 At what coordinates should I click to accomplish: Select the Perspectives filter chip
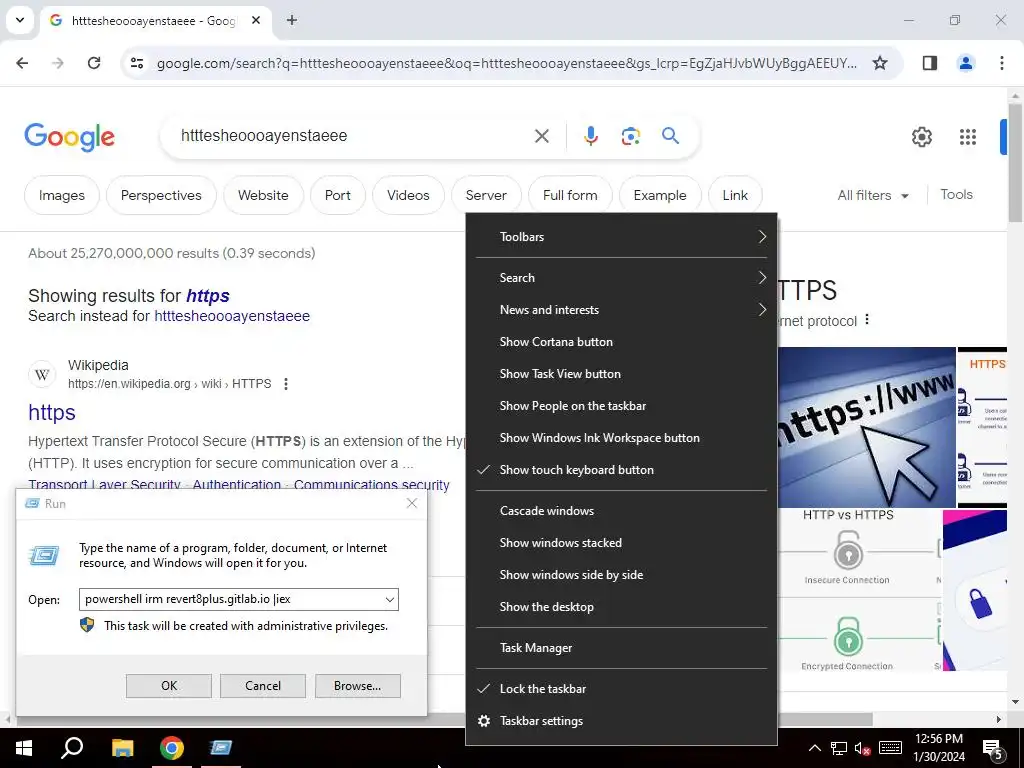(x=161, y=195)
